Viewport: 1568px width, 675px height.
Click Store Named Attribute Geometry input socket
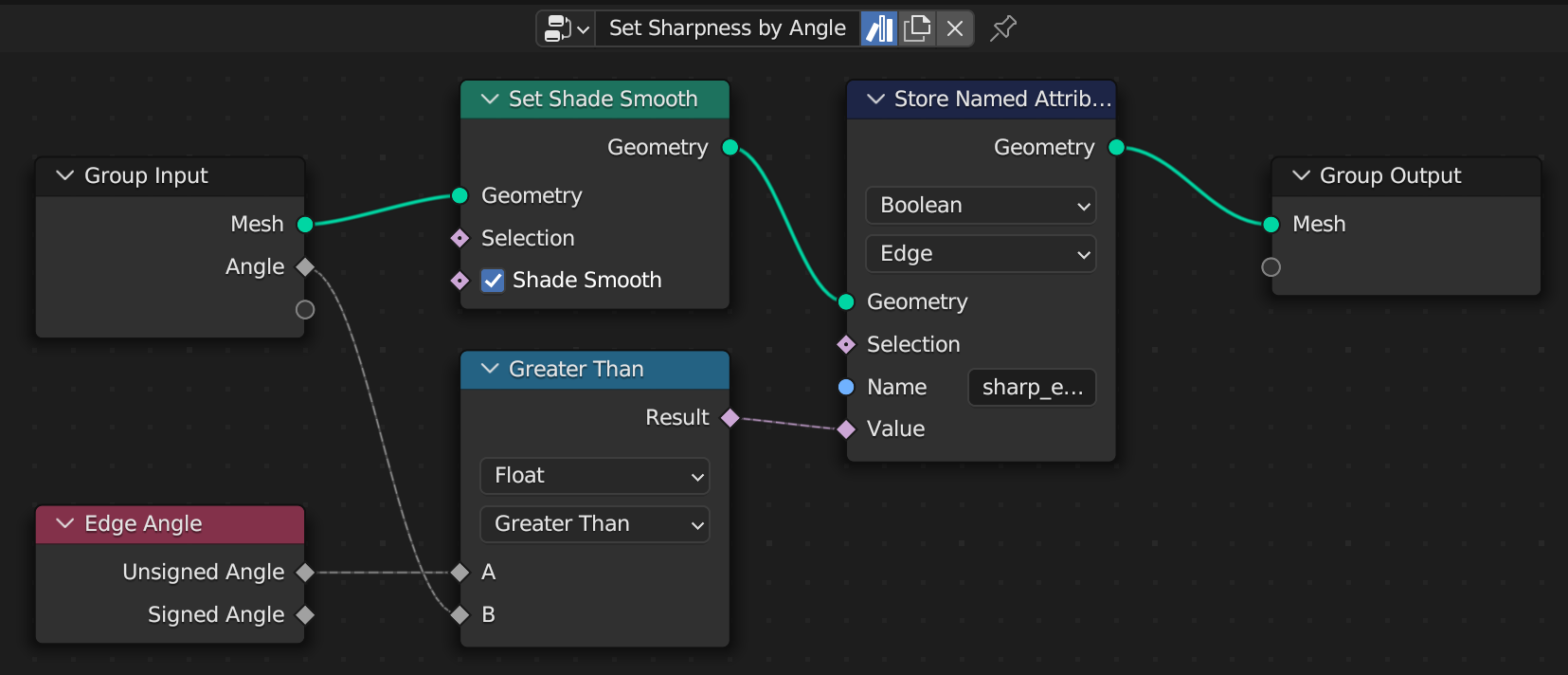tap(847, 301)
